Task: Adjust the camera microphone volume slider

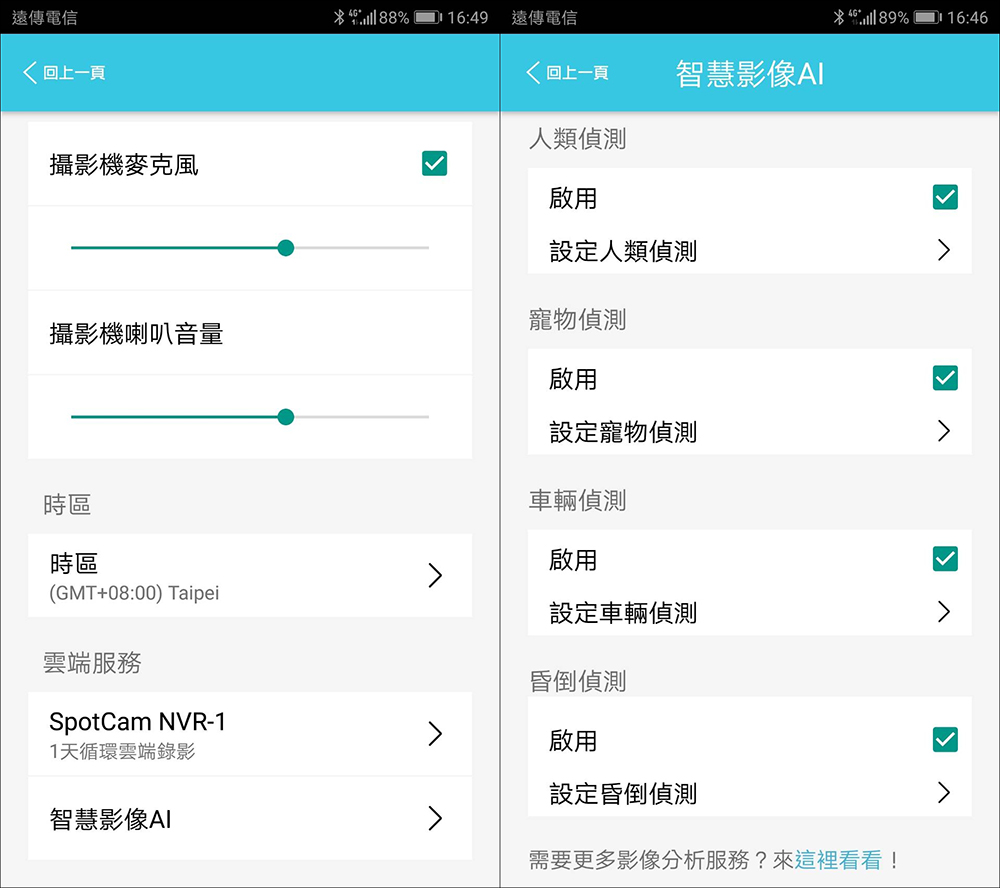Action: (250, 248)
